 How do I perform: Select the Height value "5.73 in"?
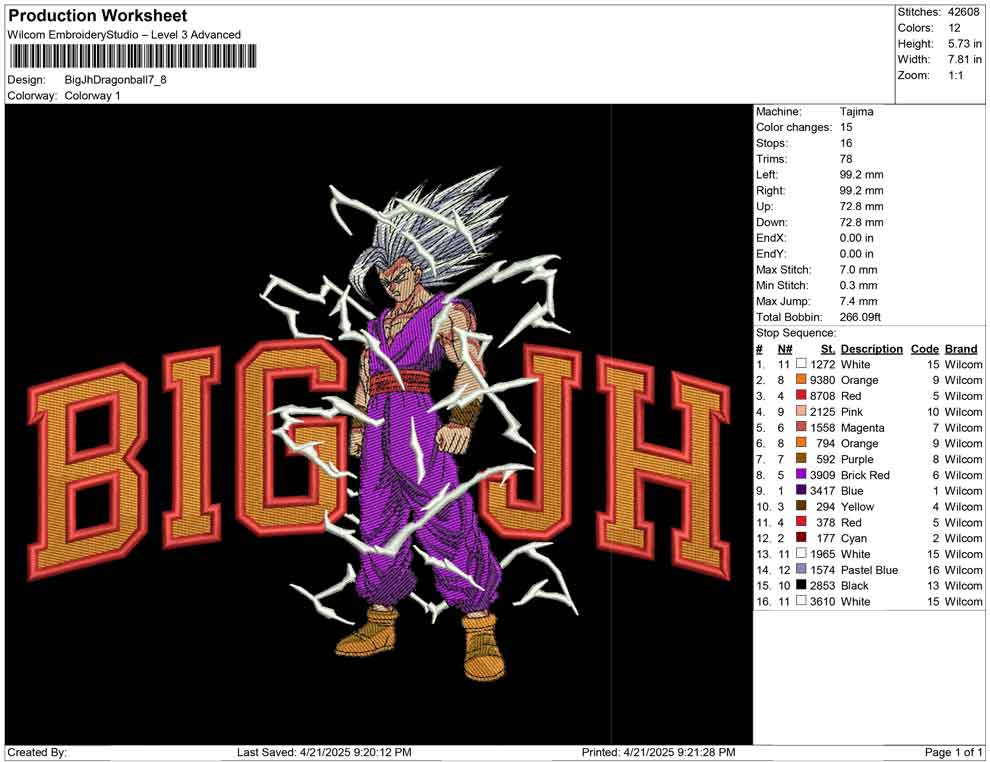pyautogui.click(x=964, y=44)
